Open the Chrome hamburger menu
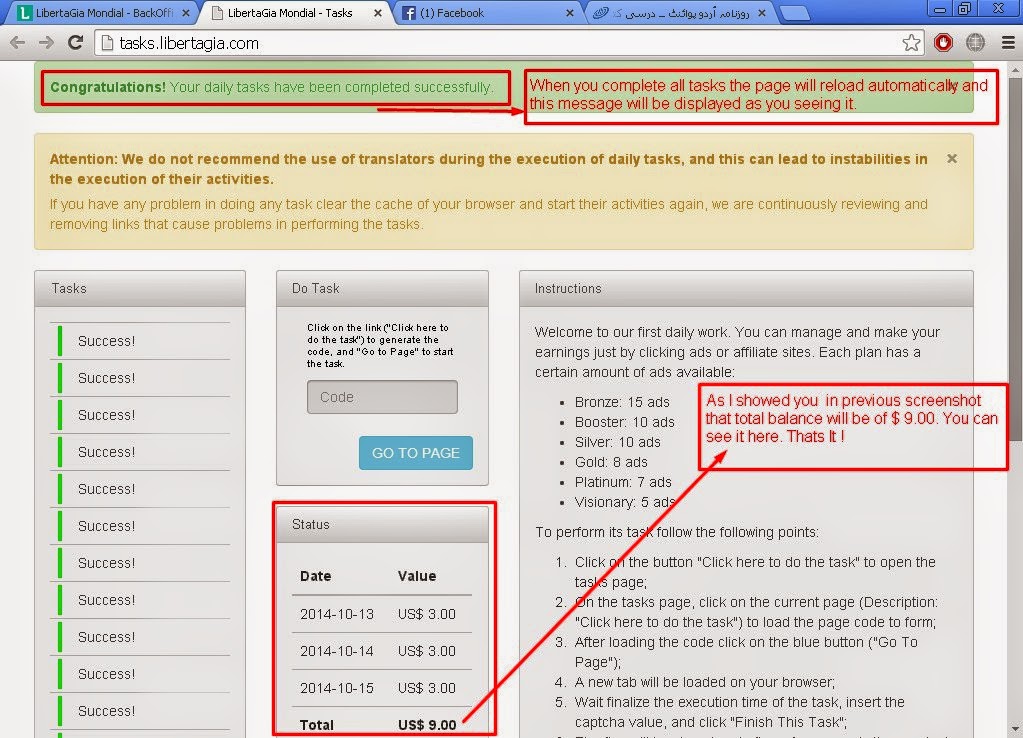Viewport: 1023px width, 738px height. [x=1008, y=43]
